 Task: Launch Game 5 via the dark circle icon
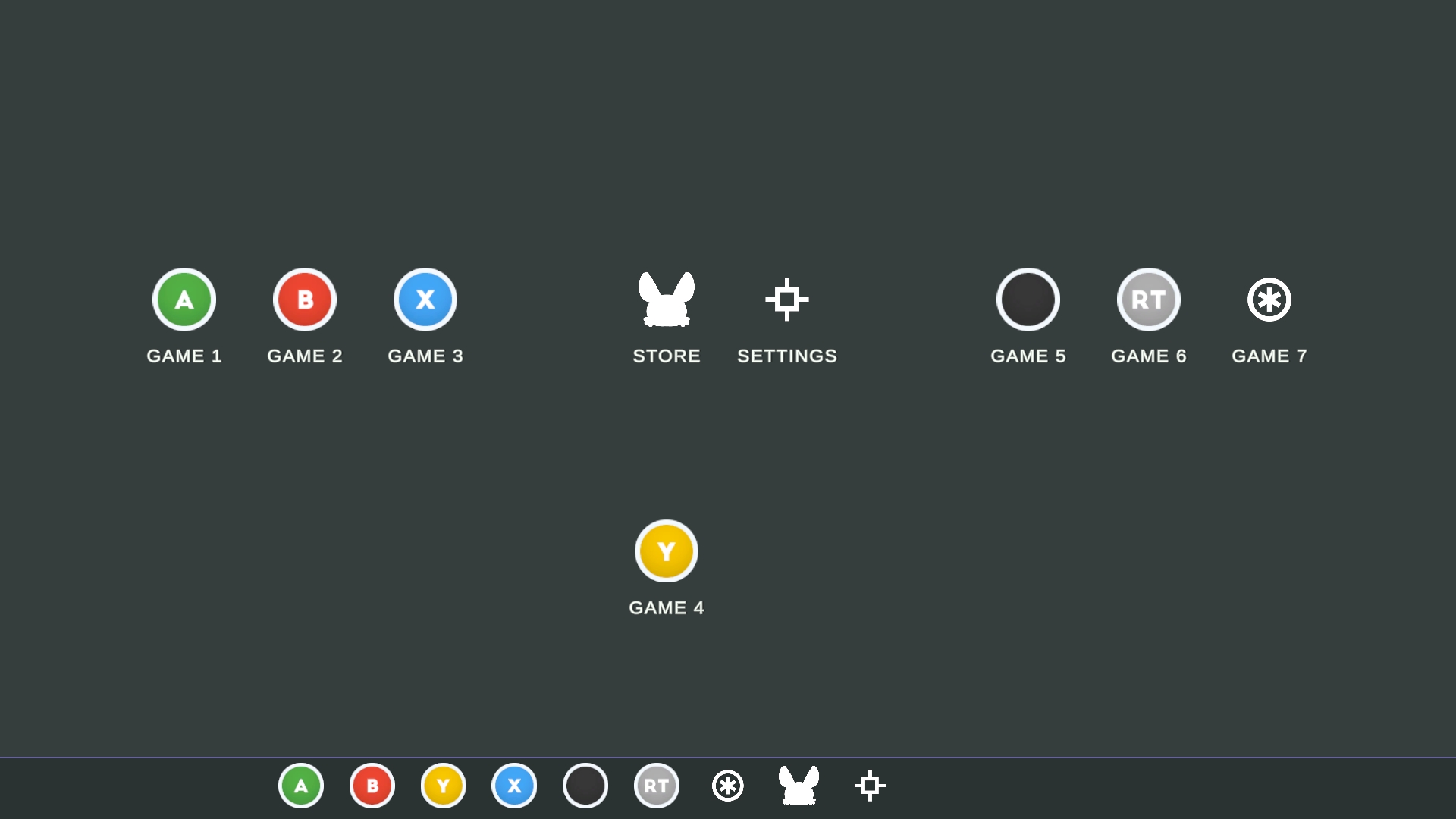click(1028, 300)
